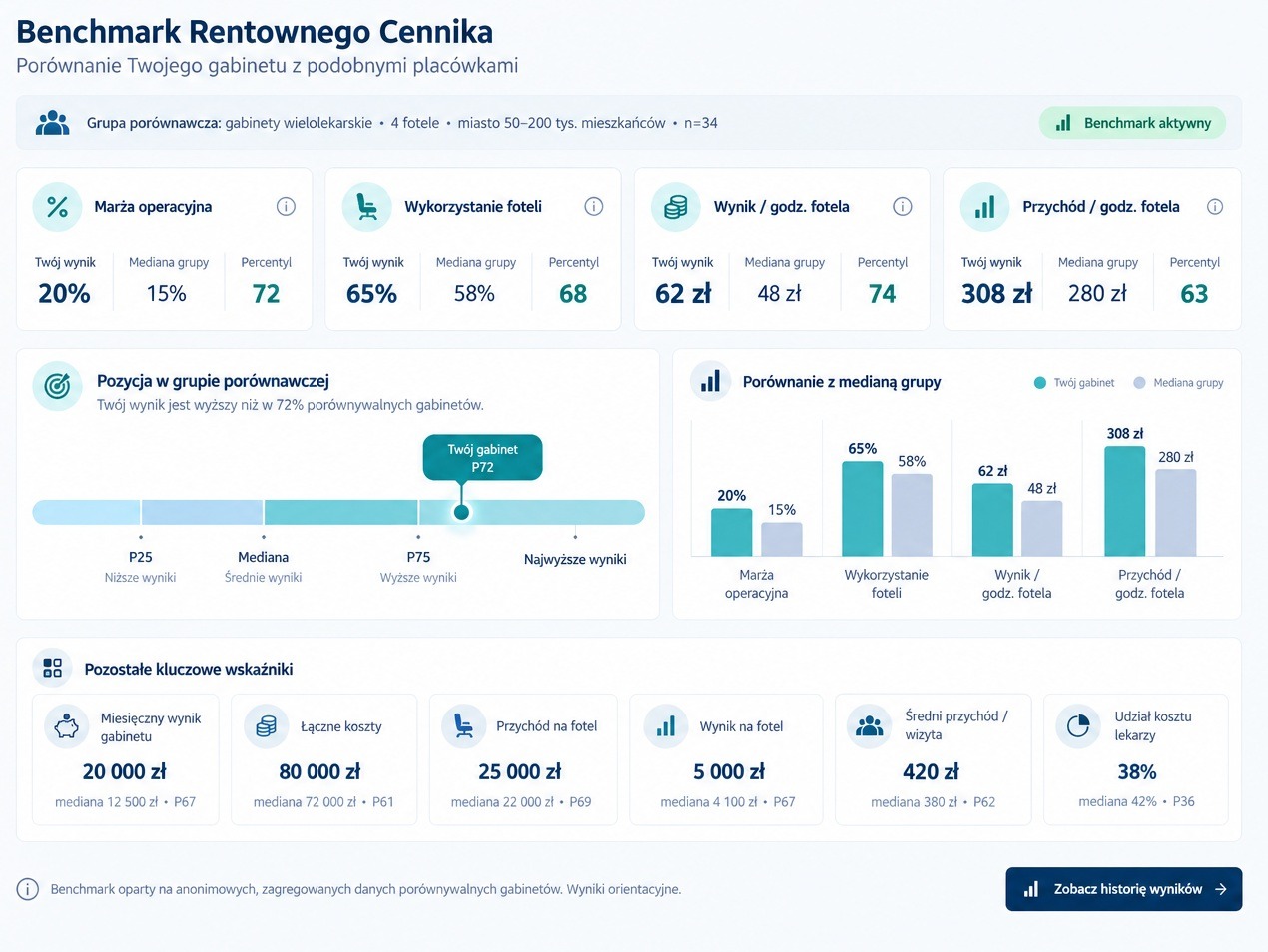
Task: Click the 15% median bar for Marża operacyjna
Action: coord(782,539)
